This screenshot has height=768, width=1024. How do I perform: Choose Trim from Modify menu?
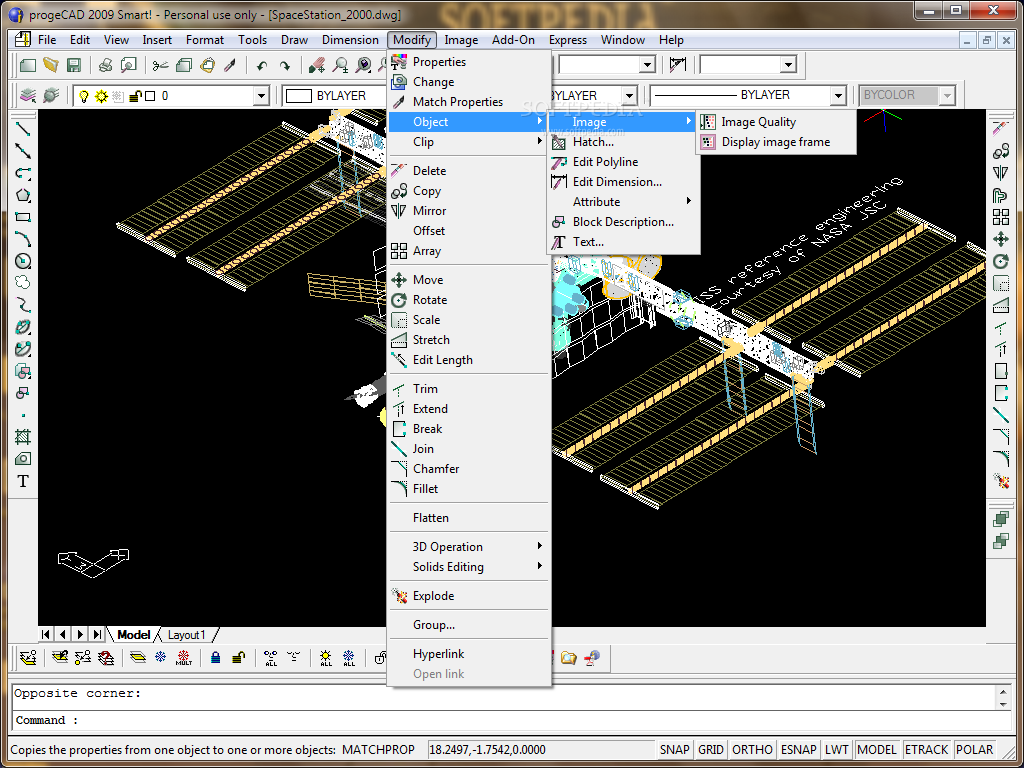tap(469, 389)
